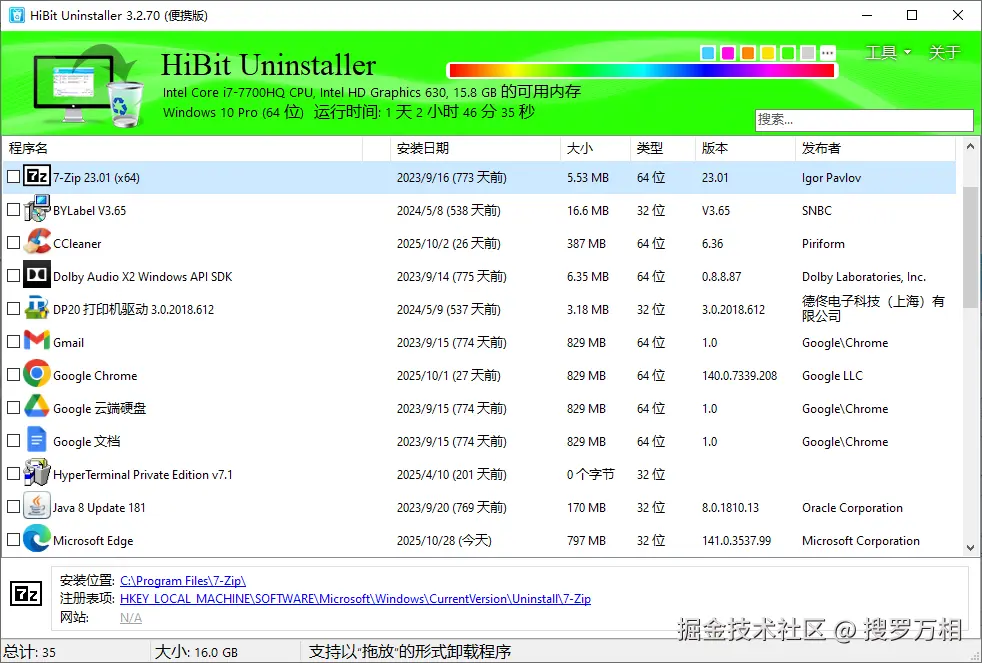
Task: Check the Dolby Audio X2 checkbox
Action: tap(13, 276)
